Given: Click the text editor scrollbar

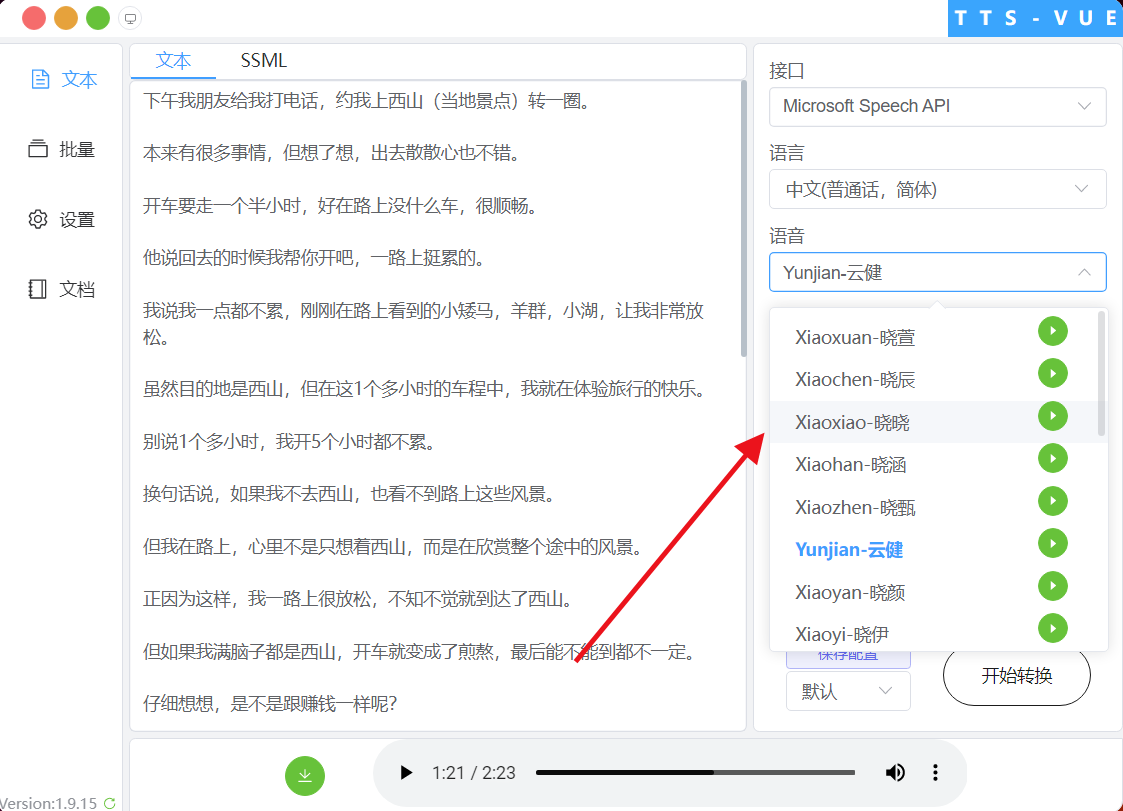Looking at the screenshot, I should 743,220.
